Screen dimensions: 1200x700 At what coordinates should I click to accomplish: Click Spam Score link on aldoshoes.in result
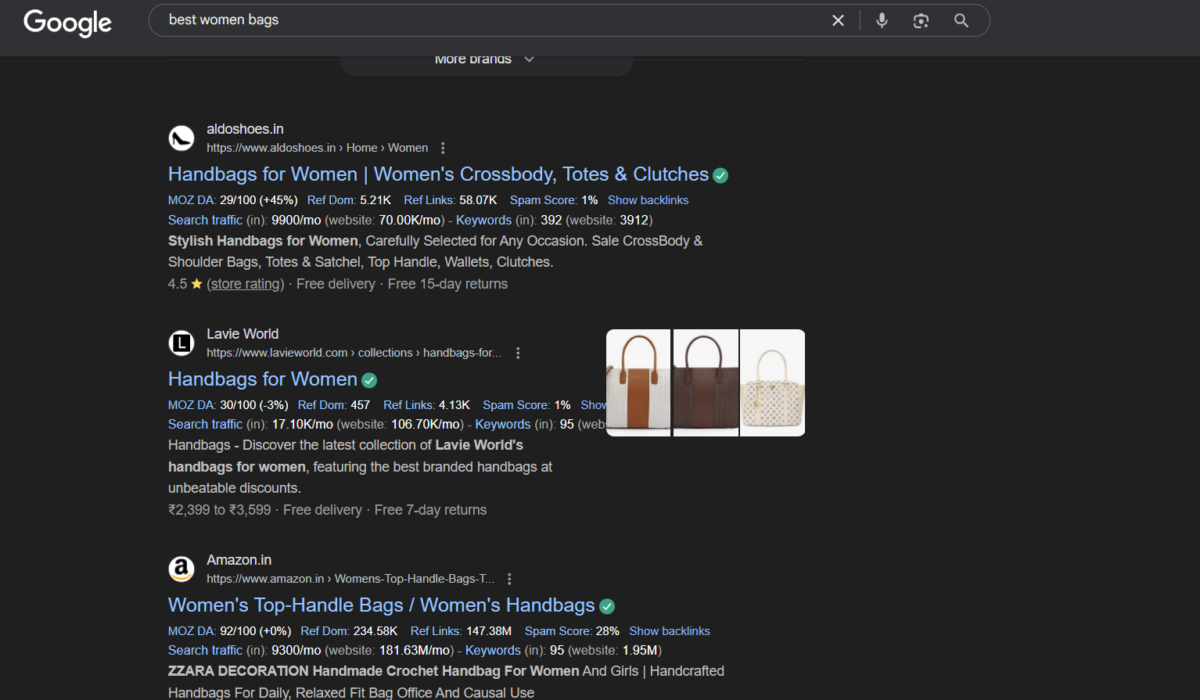pos(543,200)
